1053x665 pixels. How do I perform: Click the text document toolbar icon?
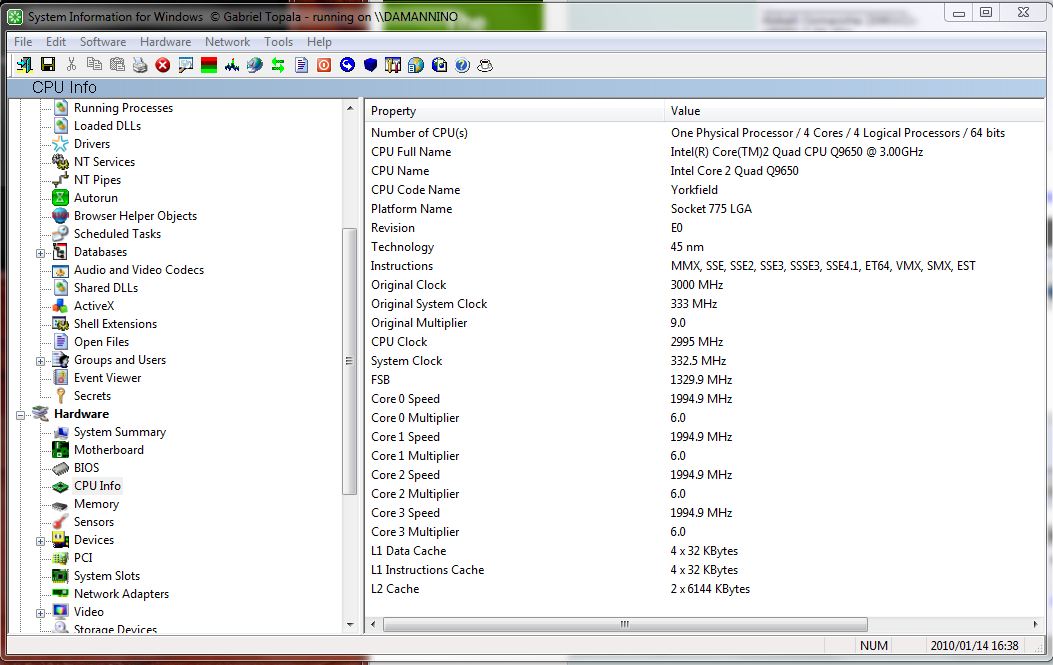coord(302,65)
